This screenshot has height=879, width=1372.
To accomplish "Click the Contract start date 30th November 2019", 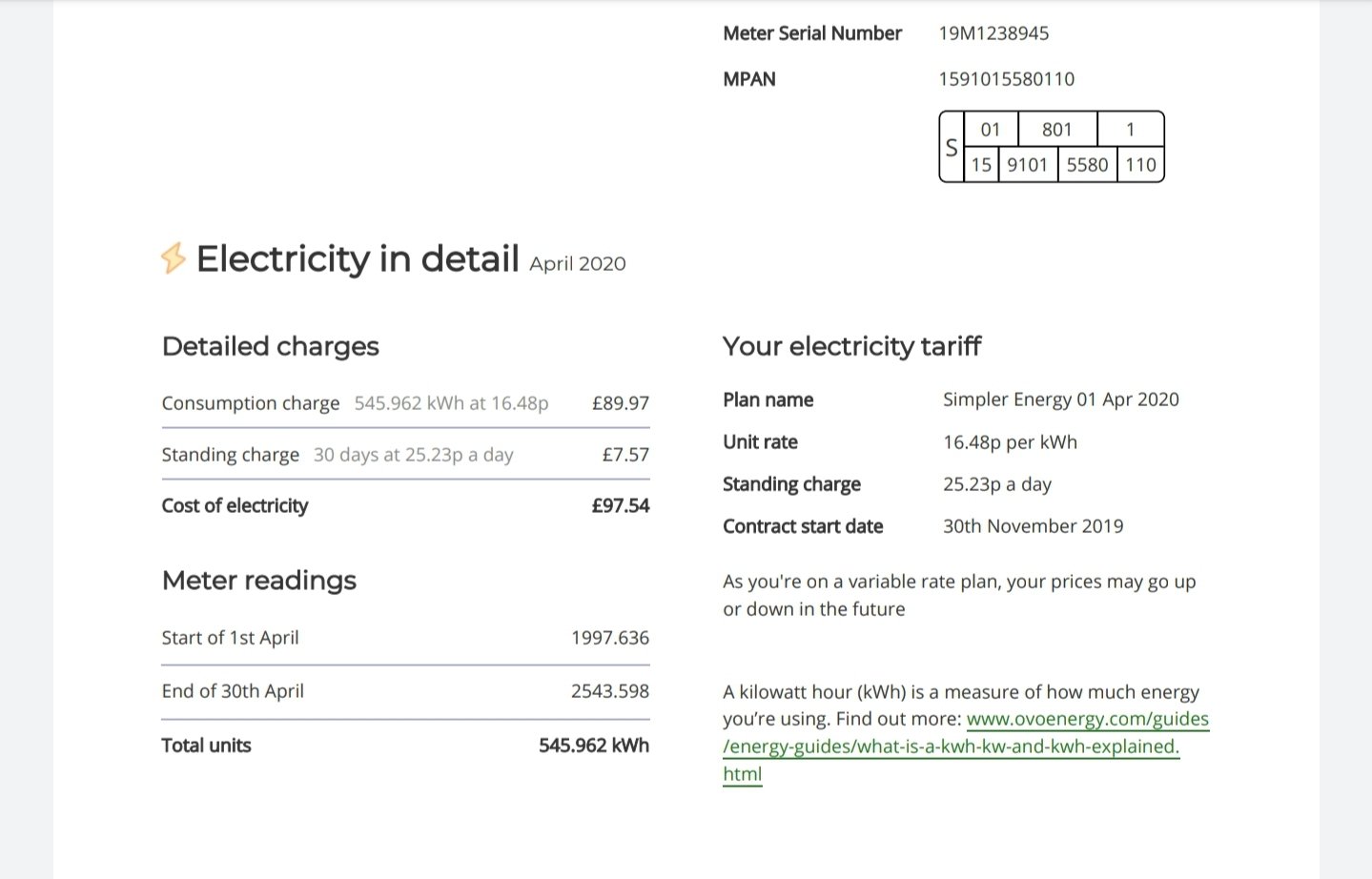I will [x=1034, y=526].
